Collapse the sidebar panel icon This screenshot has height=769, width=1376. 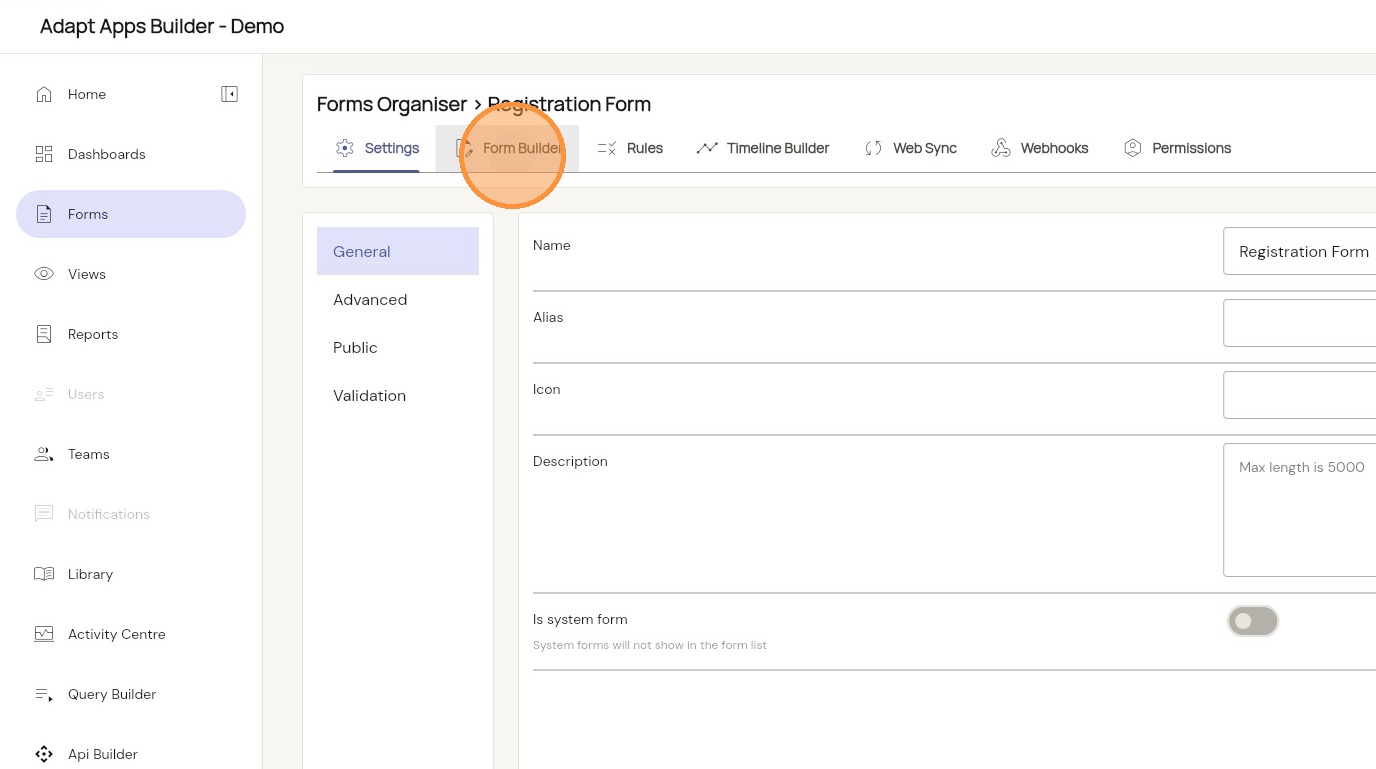229,94
